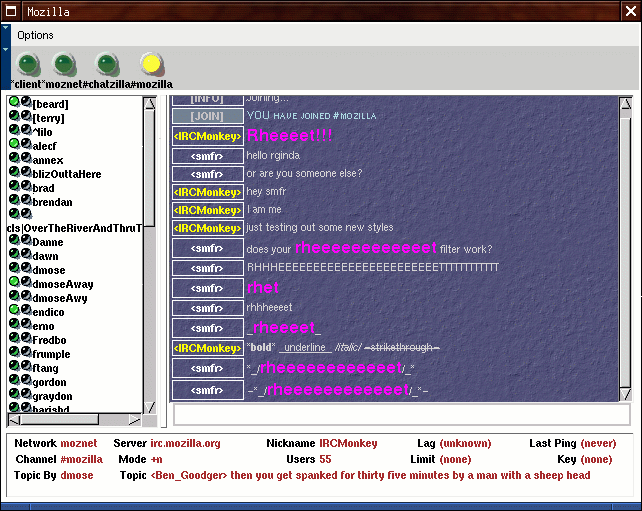
Task: Open the Options menu
Action: click(35, 35)
